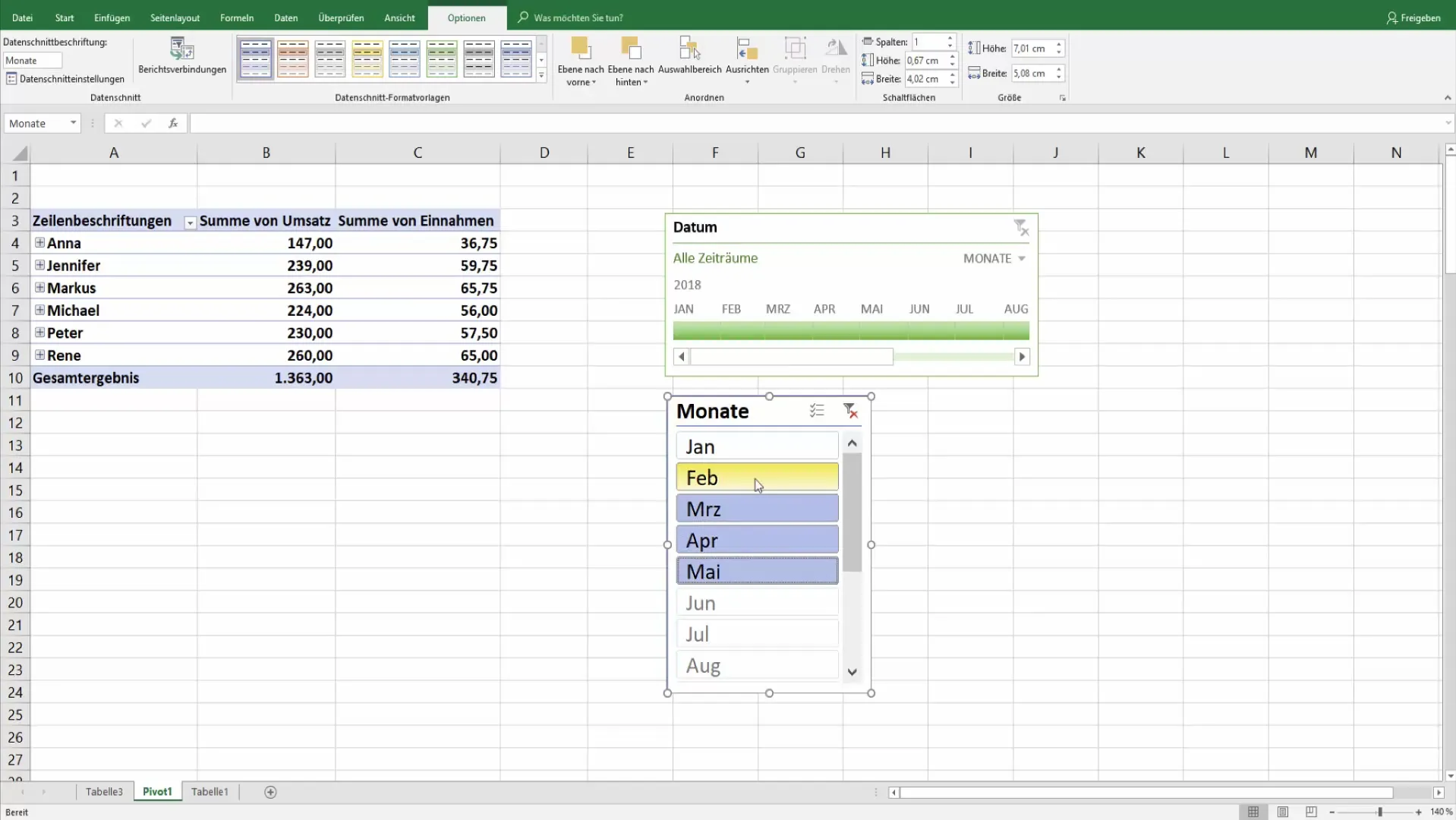The image size is (1456, 820).
Task: Open the Datei menu
Action: click(22, 17)
